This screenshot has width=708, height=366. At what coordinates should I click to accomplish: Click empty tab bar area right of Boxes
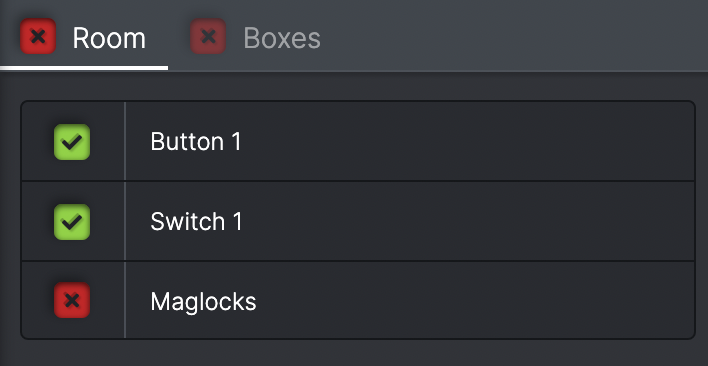[x=515, y=36]
